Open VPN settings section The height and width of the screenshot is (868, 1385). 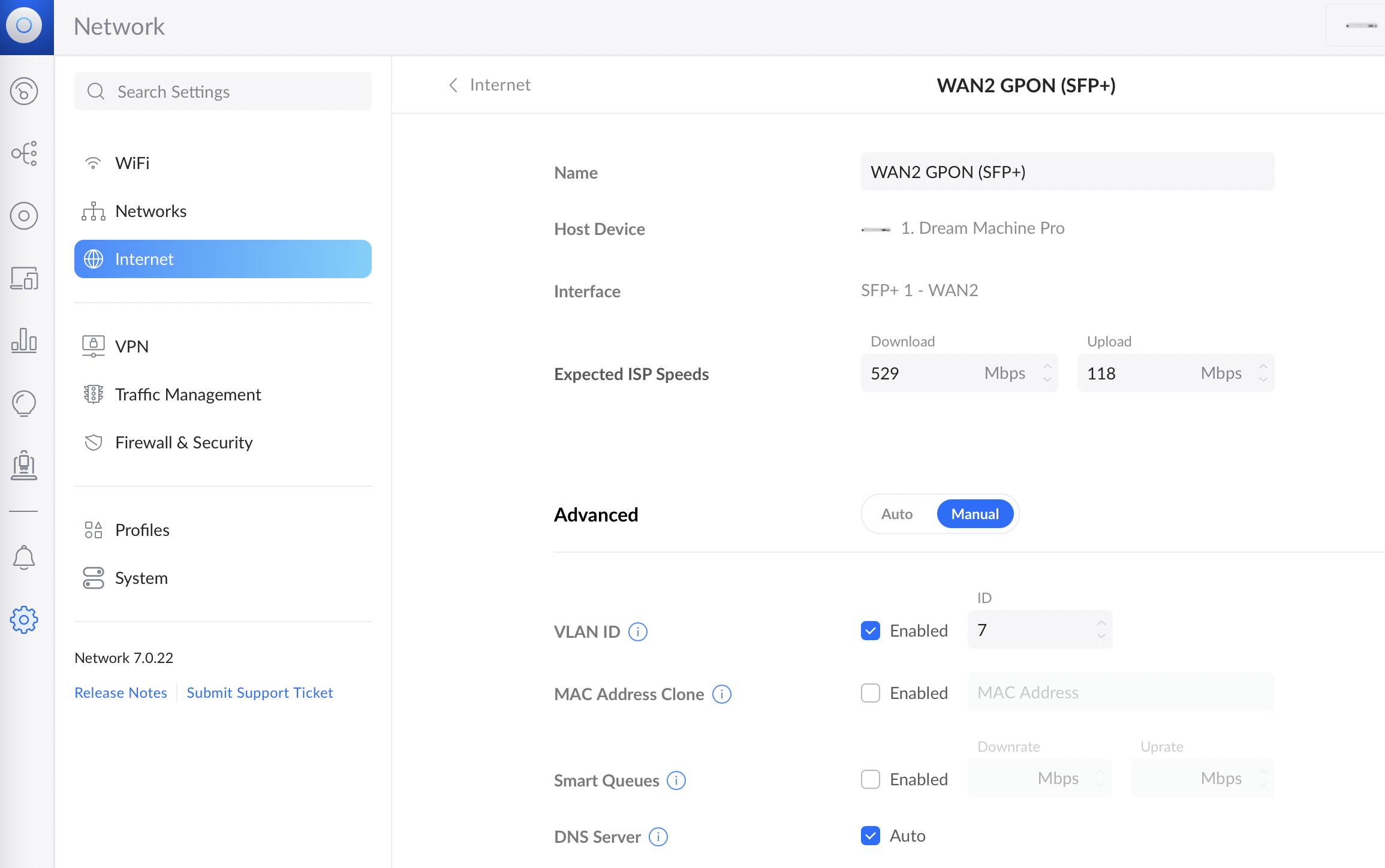(223, 346)
